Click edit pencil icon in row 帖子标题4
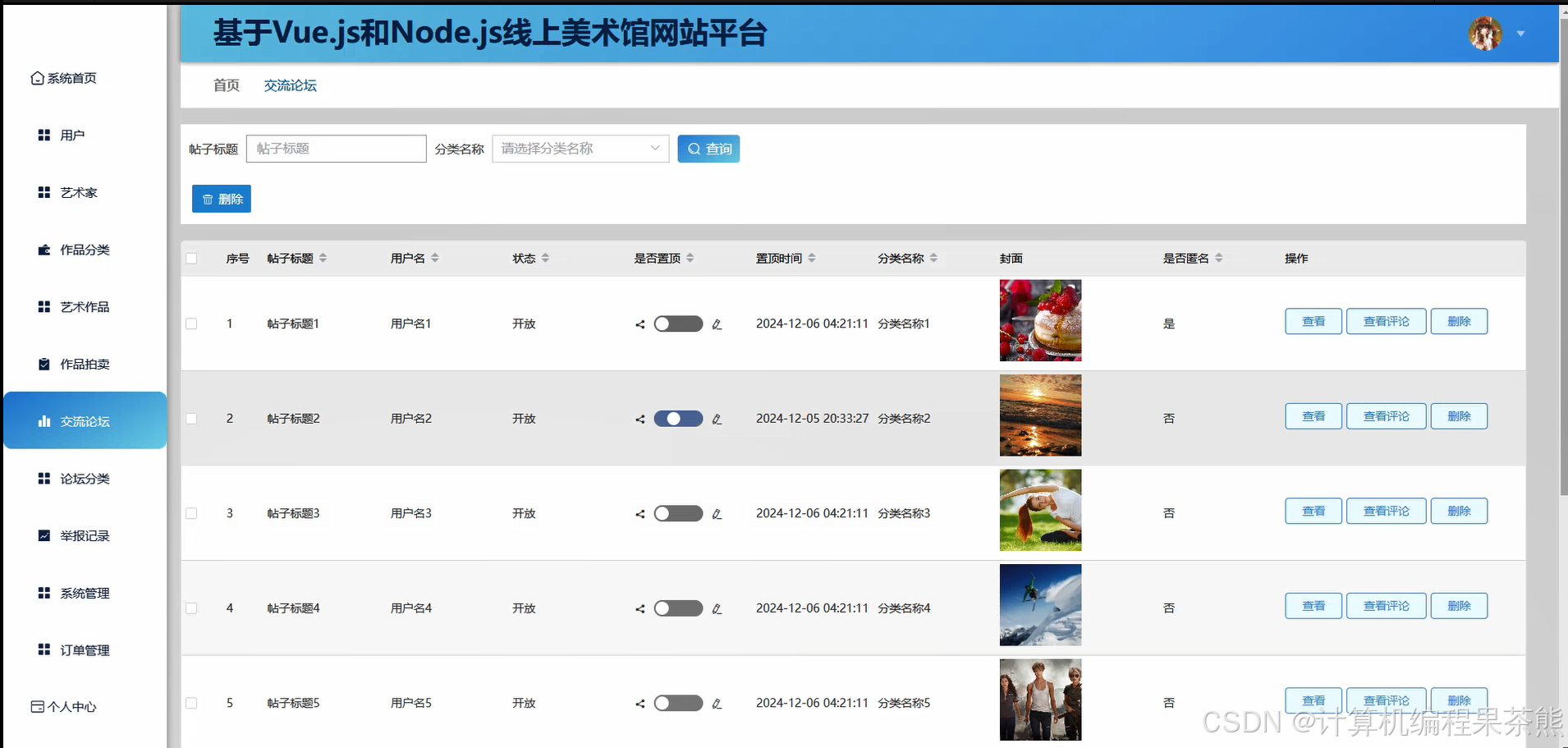 pyautogui.click(x=717, y=609)
